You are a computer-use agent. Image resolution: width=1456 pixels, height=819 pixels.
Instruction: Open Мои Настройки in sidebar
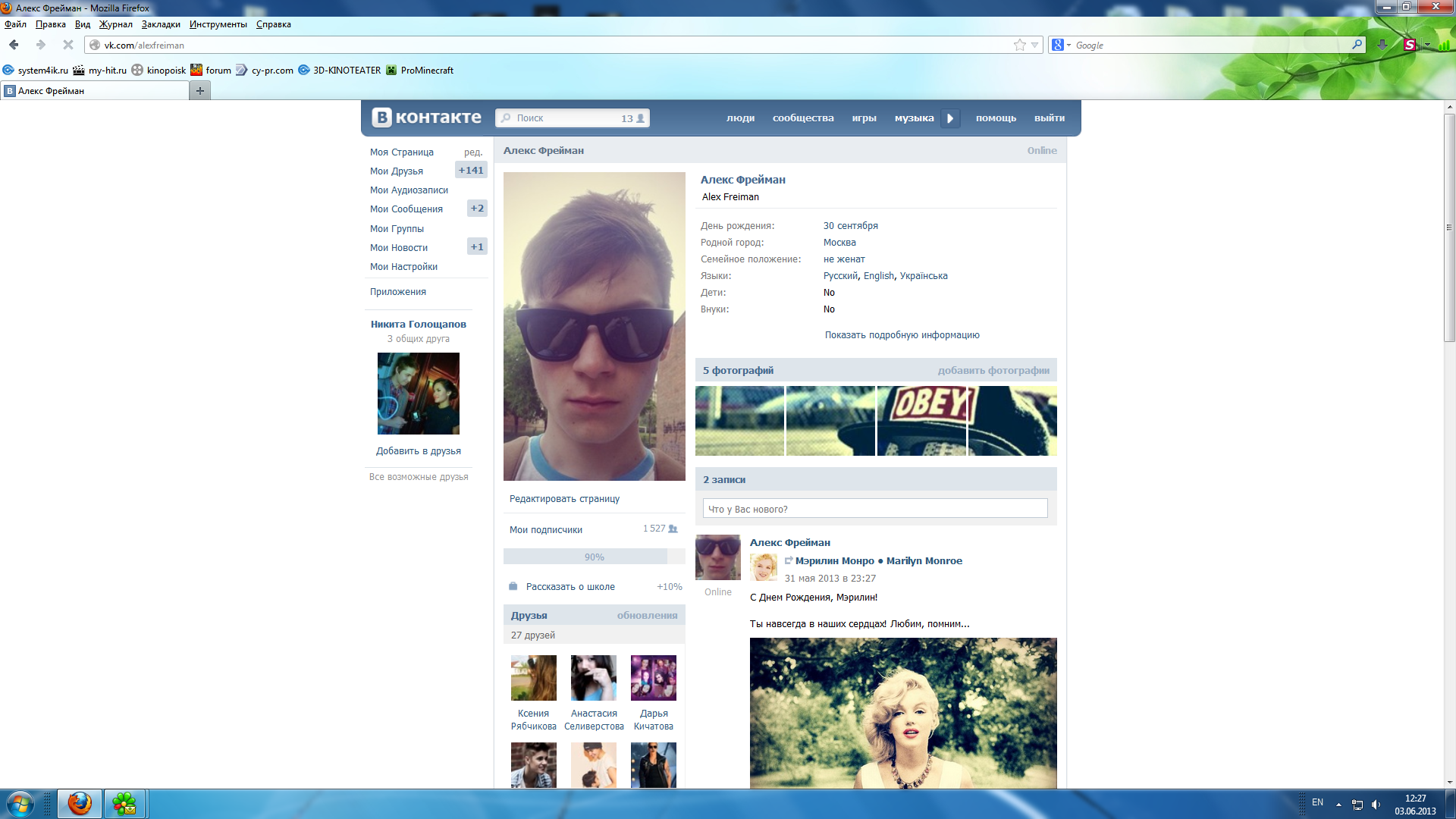(403, 267)
